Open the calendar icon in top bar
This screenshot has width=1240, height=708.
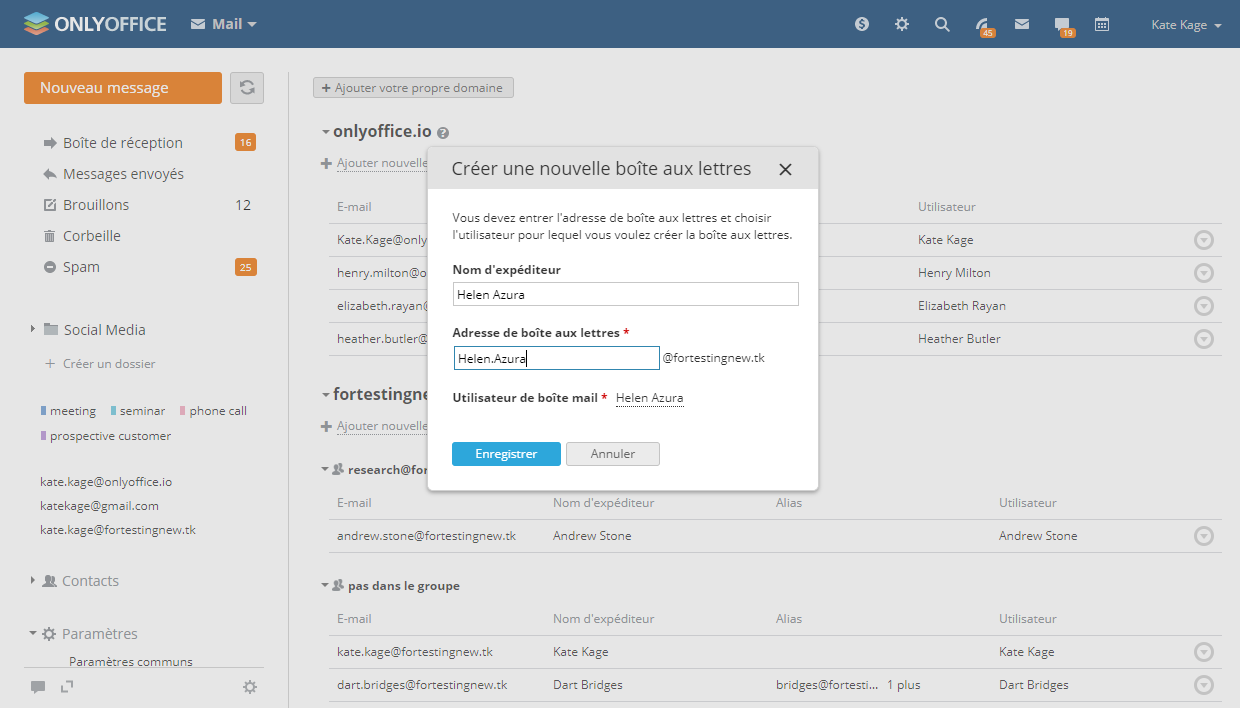[1102, 24]
